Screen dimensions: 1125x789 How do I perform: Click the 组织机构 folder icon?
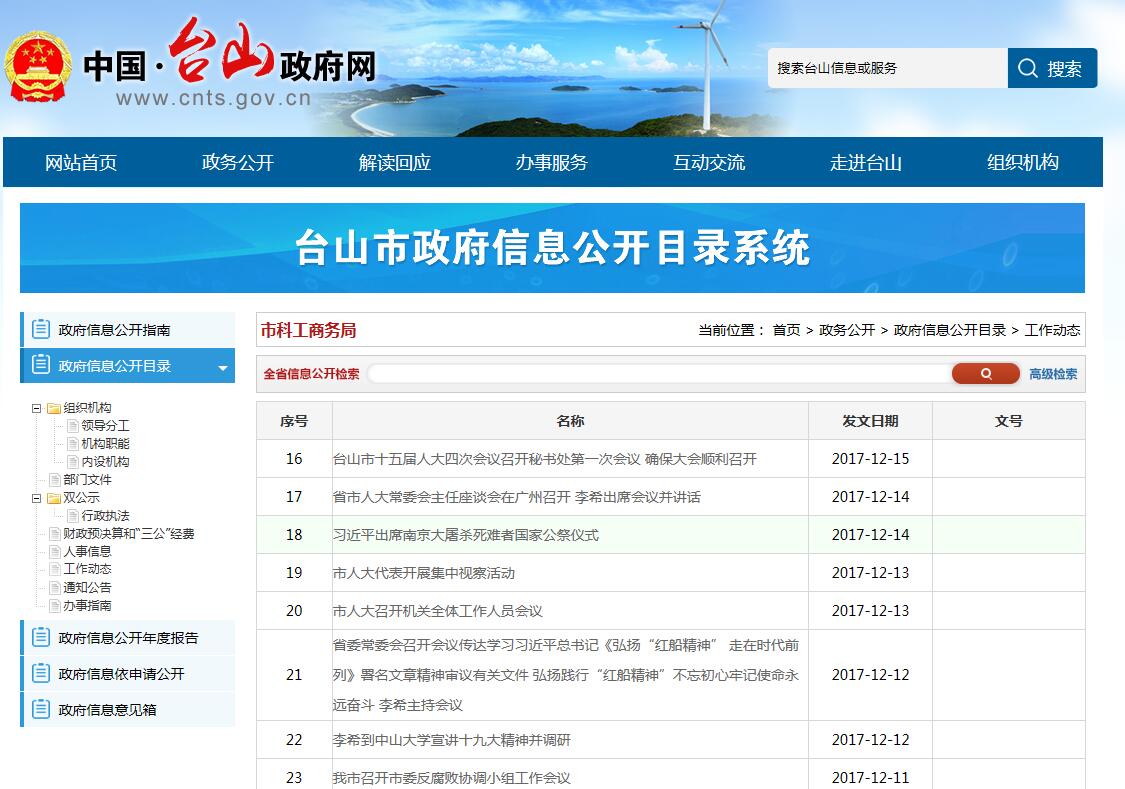pyautogui.click(x=54, y=408)
